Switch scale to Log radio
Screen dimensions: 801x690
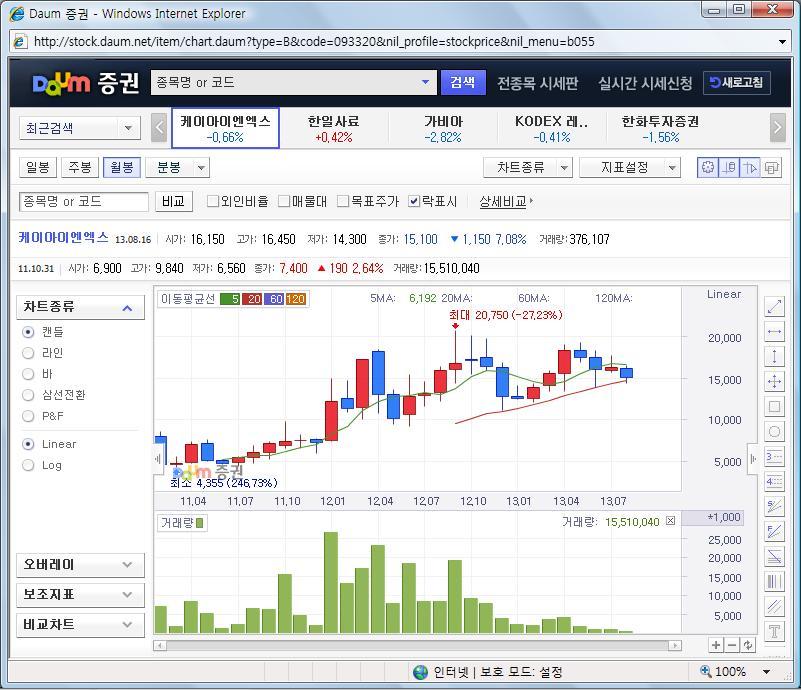tap(29, 465)
